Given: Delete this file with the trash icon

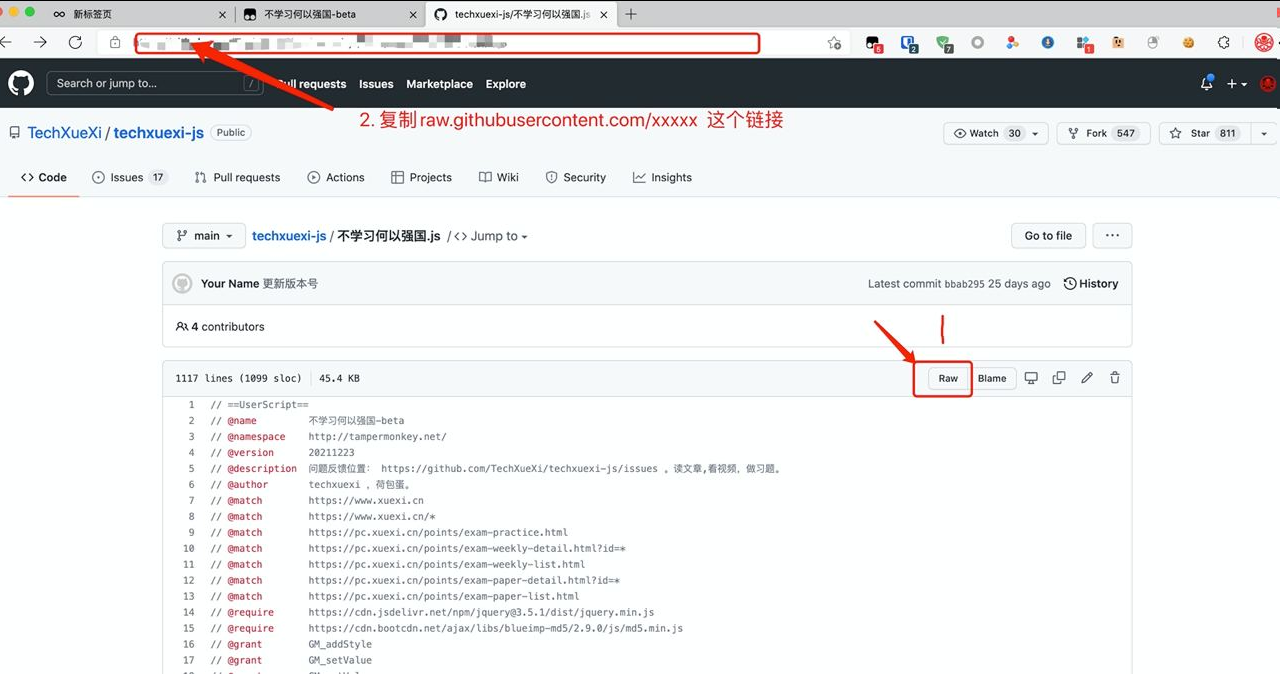Looking at the screenshot, I should [1115, 378].
